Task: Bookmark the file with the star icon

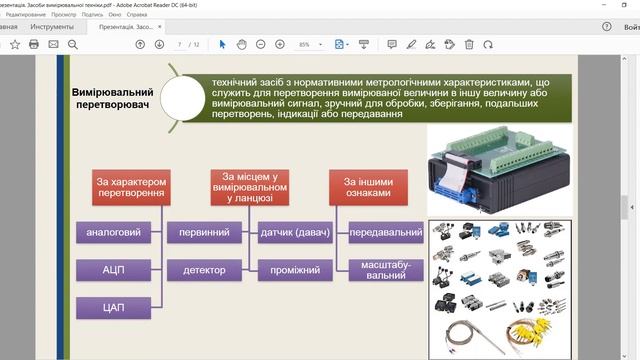Action: click(15, 44)
